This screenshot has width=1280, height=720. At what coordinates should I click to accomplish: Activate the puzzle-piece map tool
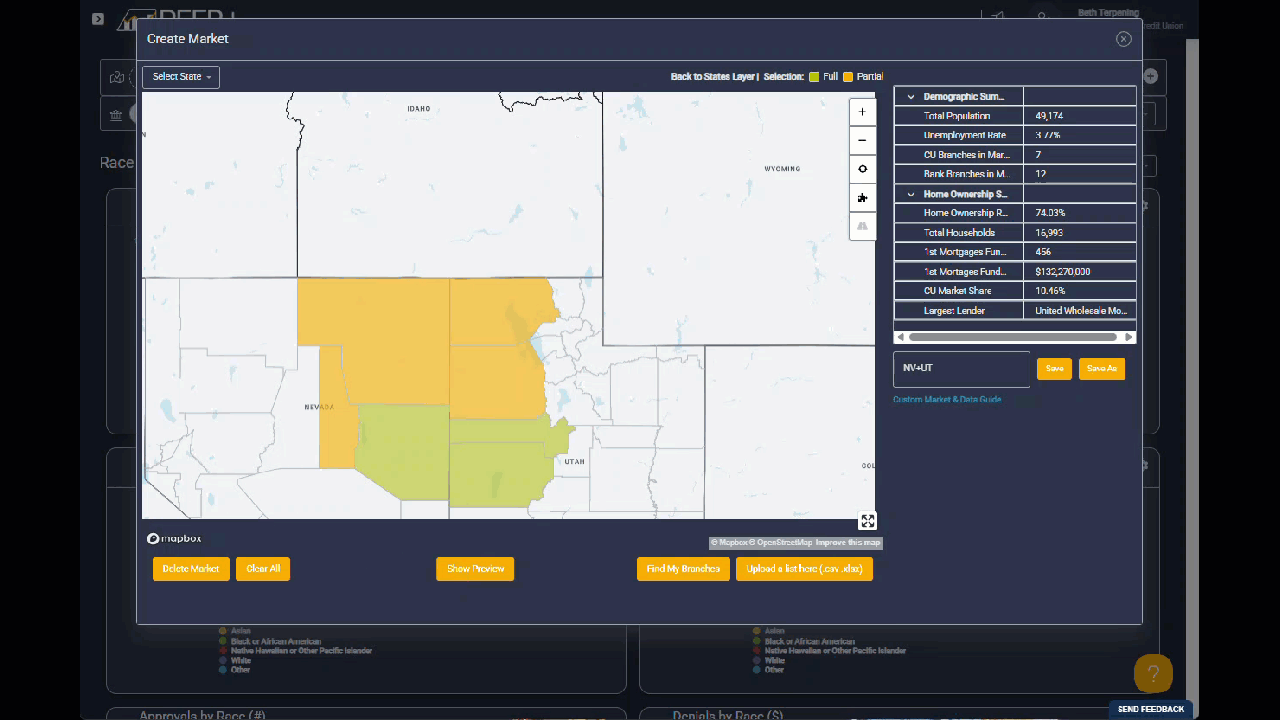tap(862, 198)
